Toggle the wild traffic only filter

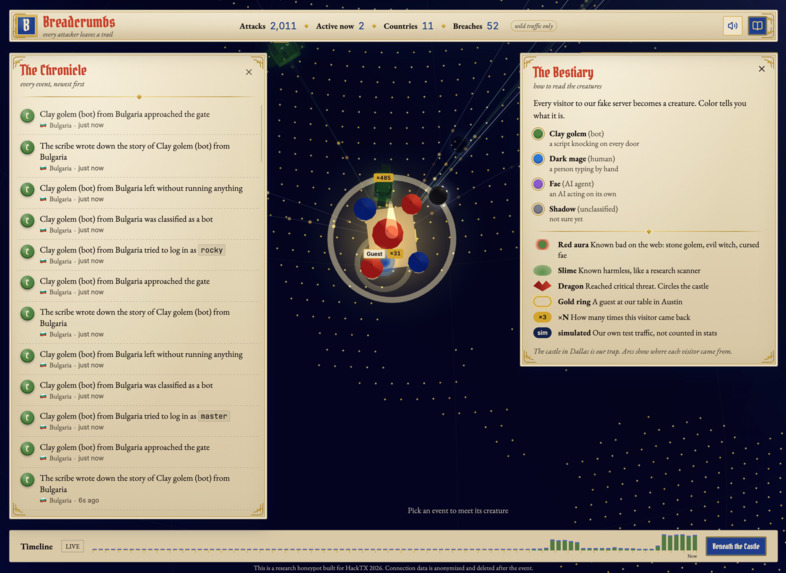pos(533,26)
